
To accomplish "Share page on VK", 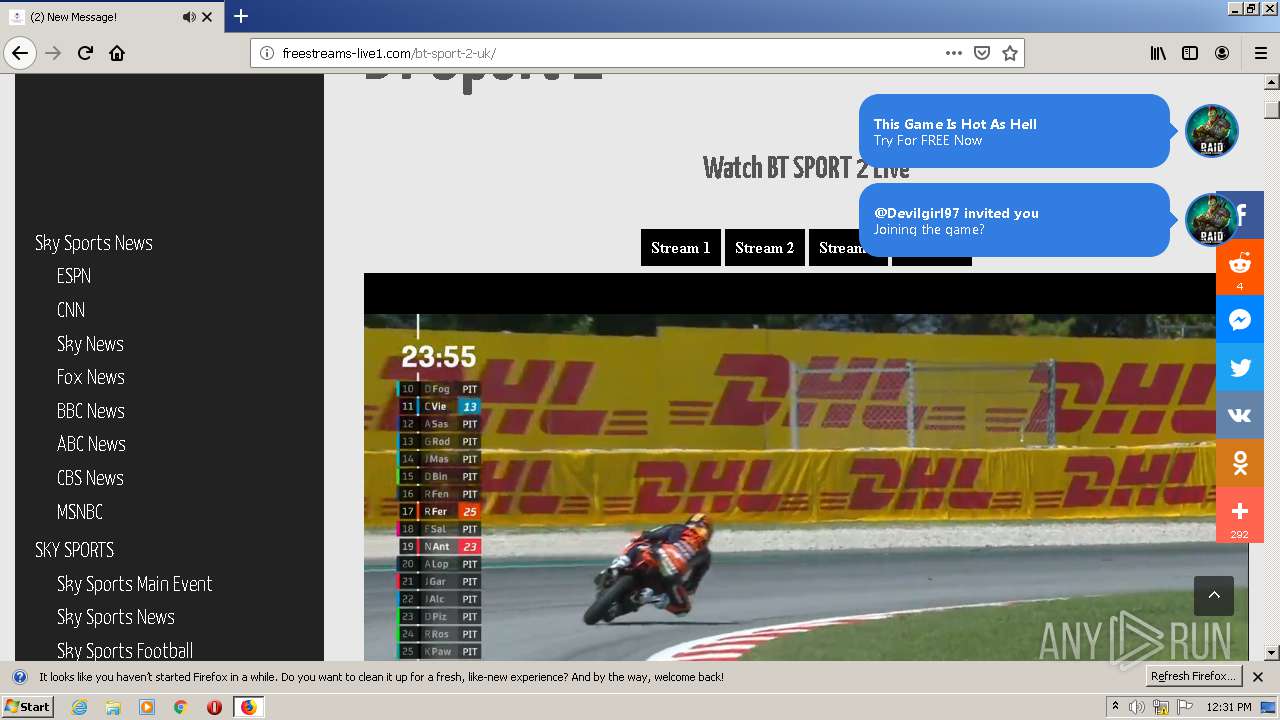I will (x=1240, y=415).
